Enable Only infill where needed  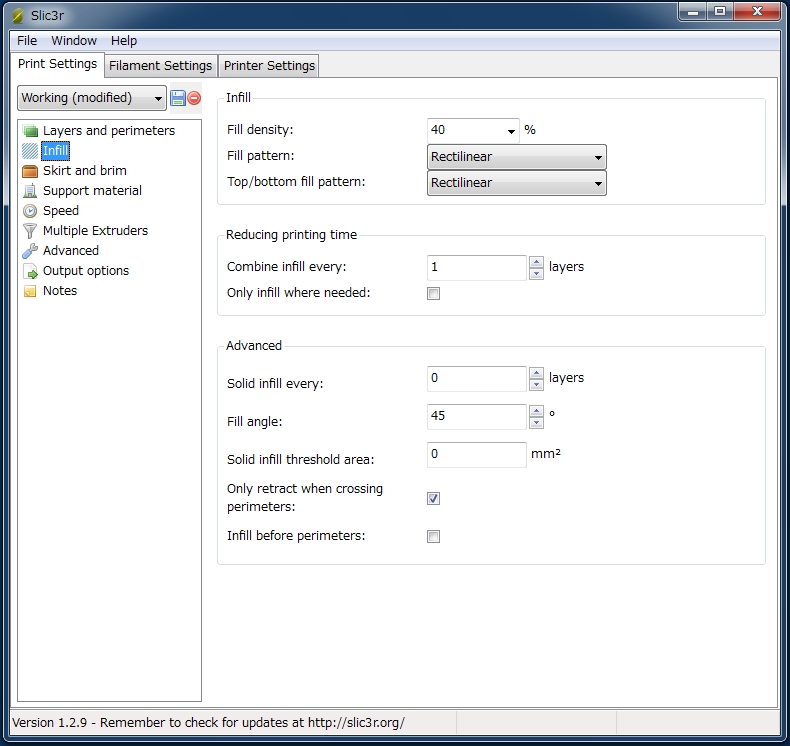click(433, 294)
